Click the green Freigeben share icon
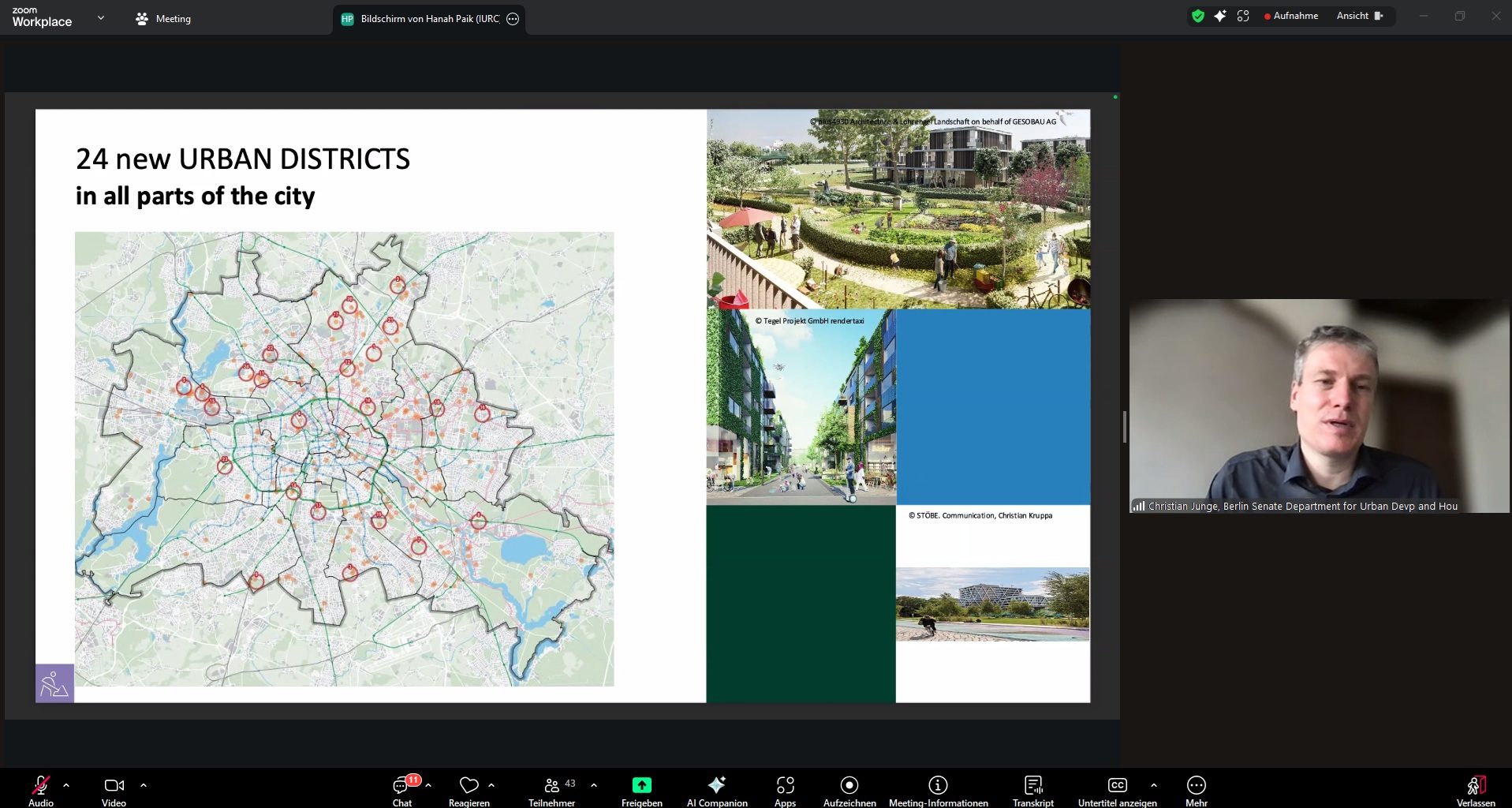1512x808 pixels. (x=641, y=785)
